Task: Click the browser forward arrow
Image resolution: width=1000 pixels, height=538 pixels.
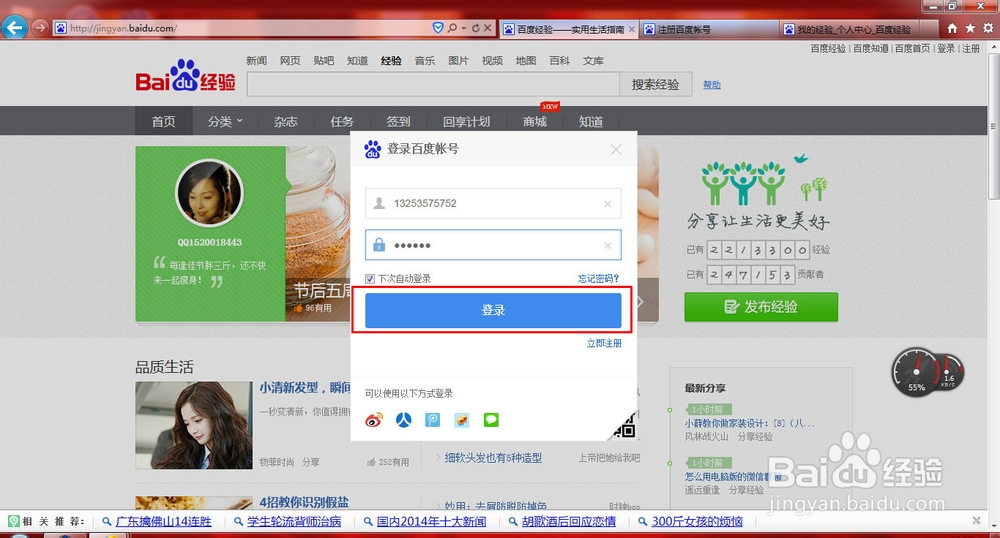Action: 40,27
